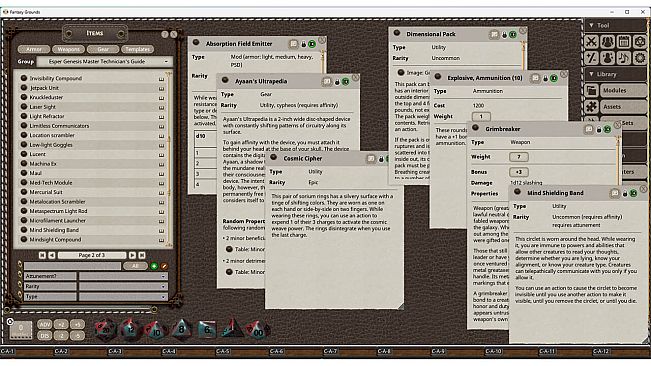Open the Type filter dropdown
The image size is (651, 366).
point(123,297)
